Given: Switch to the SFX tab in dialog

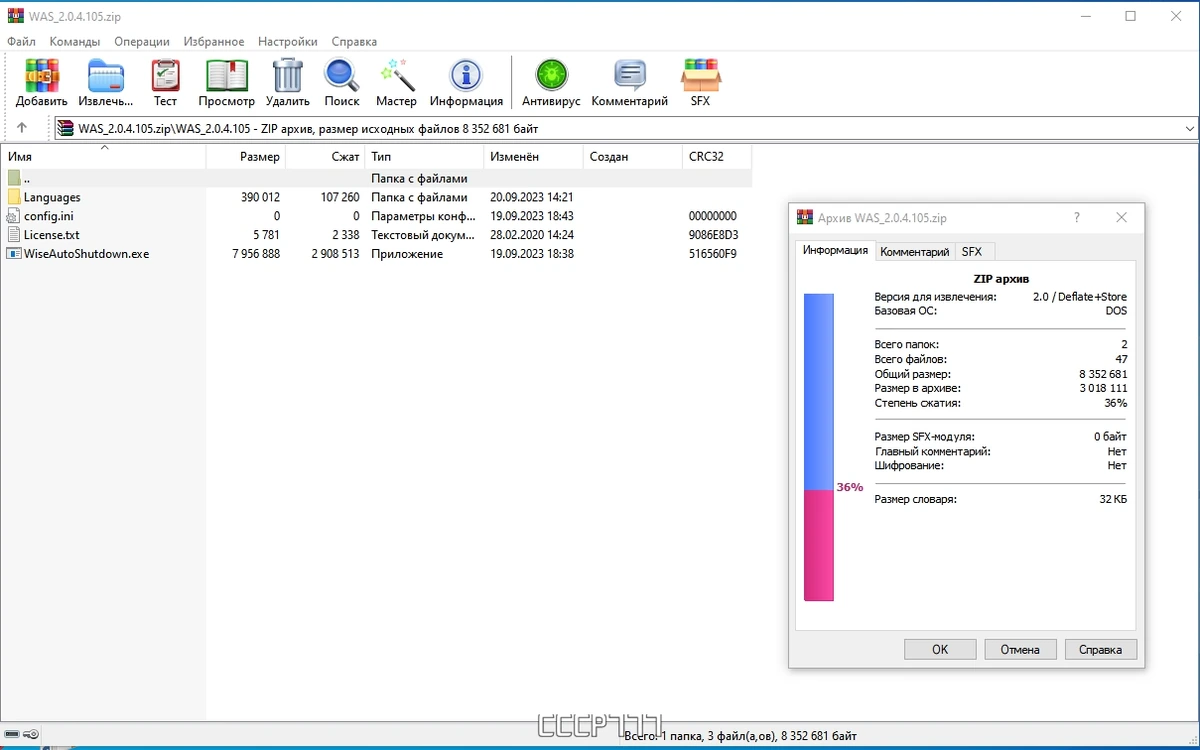Looking at the screenshot, I should 972,252.
